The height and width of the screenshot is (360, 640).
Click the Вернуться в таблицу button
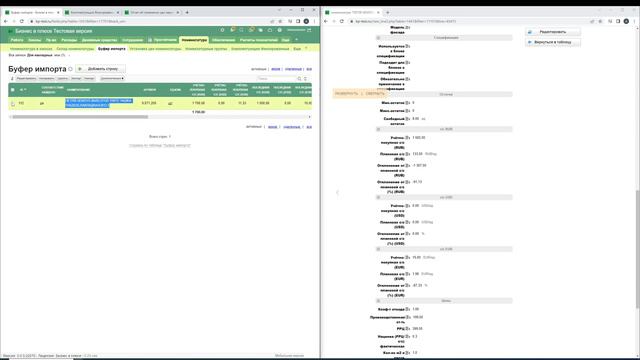[x=553, y=42]
